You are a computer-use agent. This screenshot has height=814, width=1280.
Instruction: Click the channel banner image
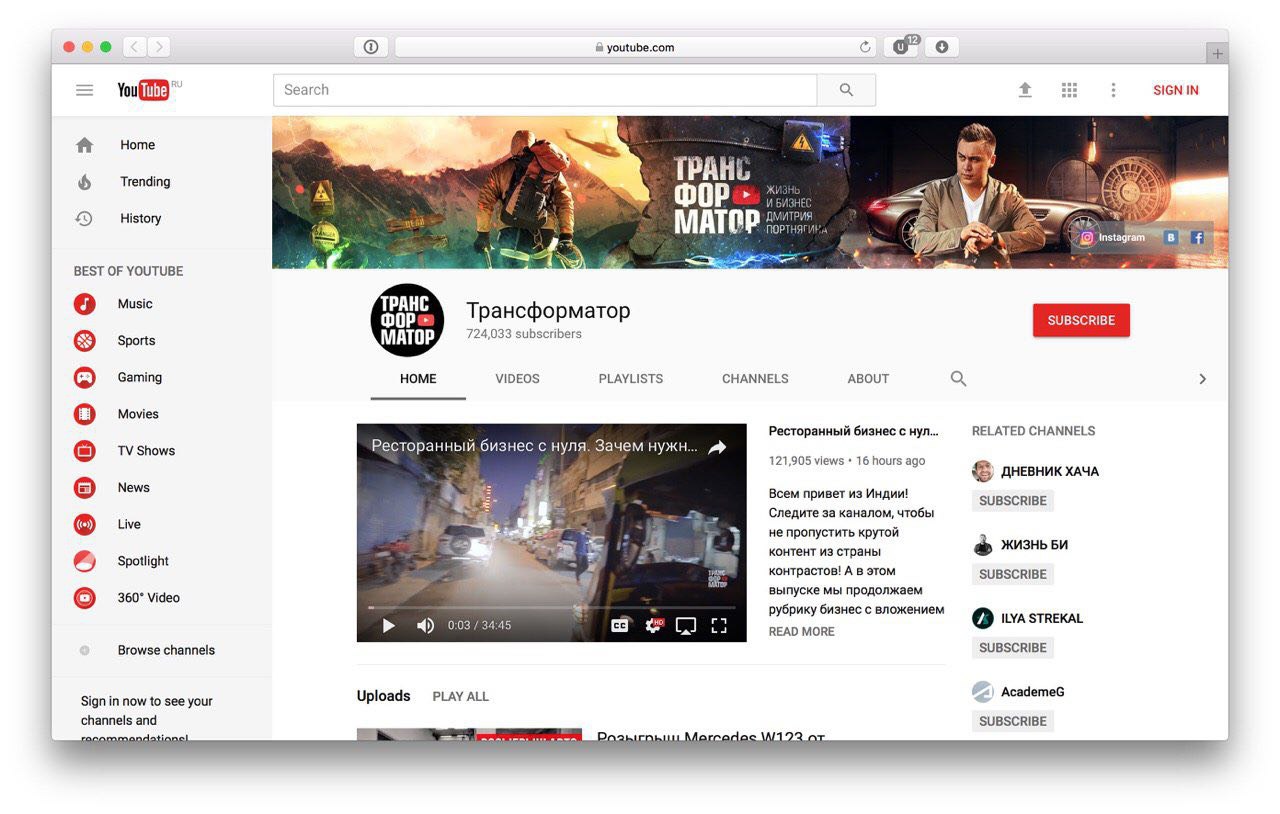750,192
